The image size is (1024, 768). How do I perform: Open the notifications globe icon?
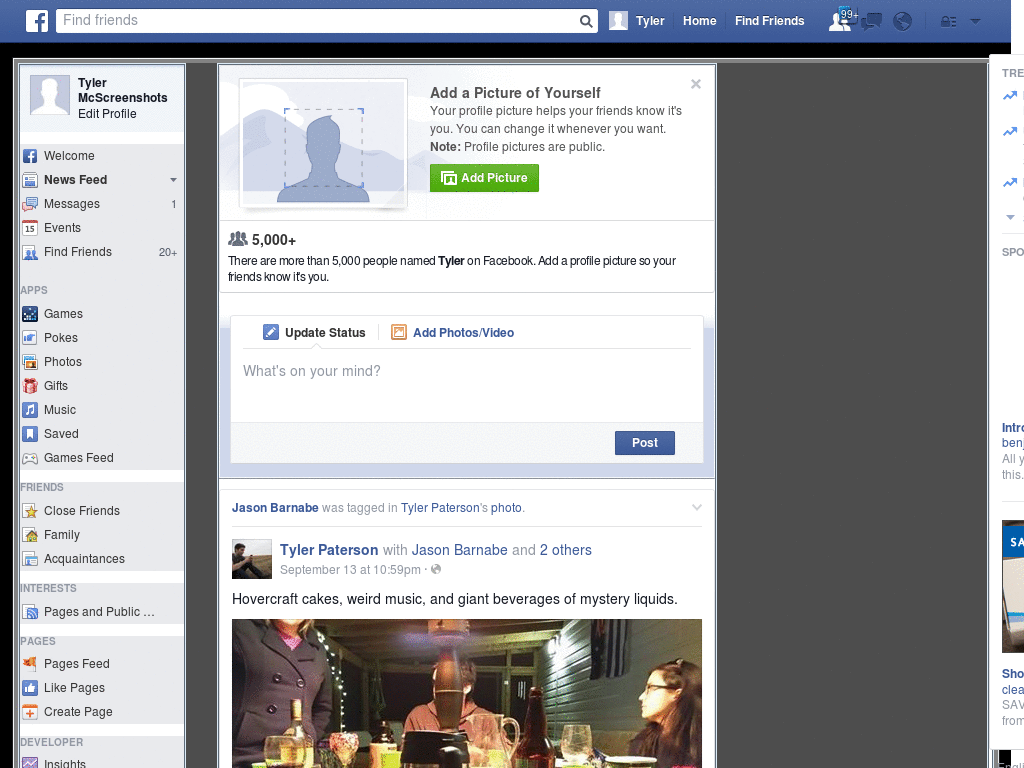[903, 22]
